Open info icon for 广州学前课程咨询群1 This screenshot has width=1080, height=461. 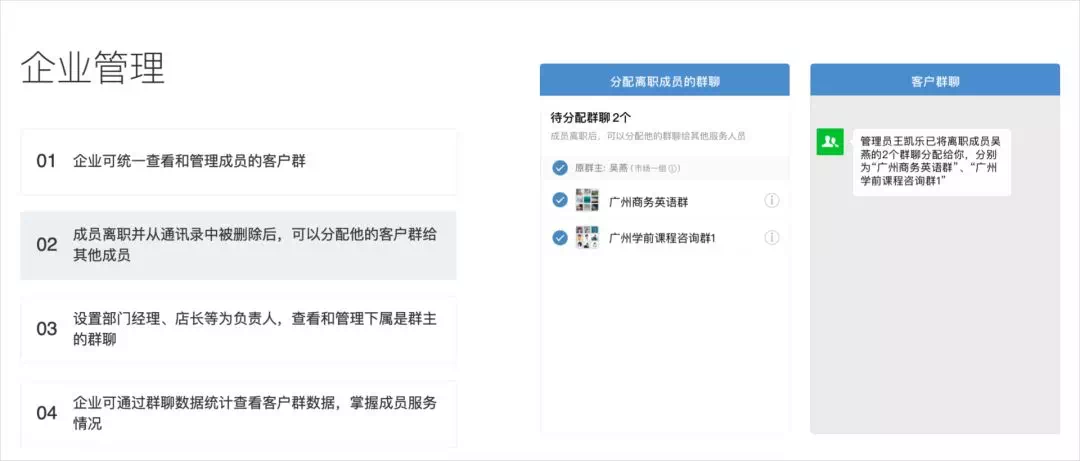tap(771, 237)
